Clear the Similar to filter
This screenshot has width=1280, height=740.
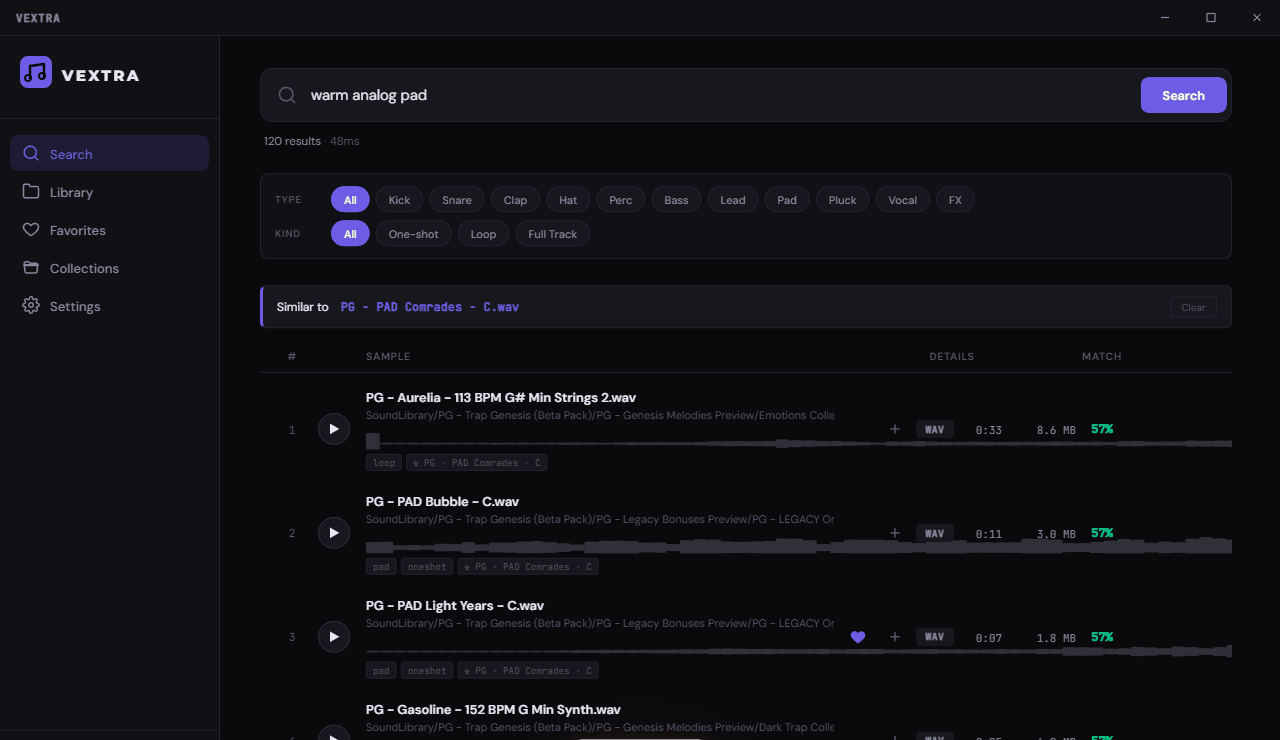1193,307
